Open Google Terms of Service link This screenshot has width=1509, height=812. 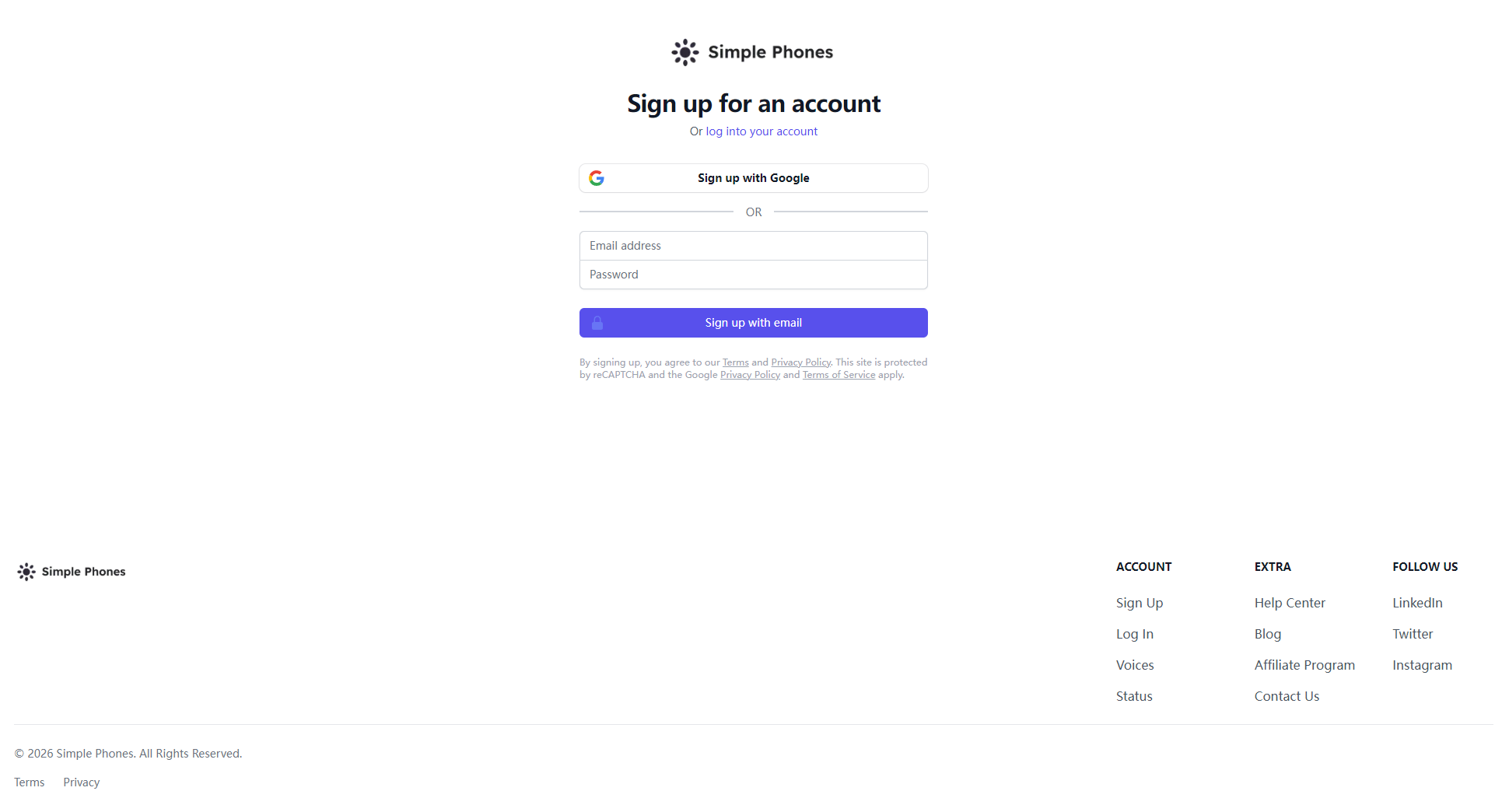pyautogui.click(x=839, y=375)
